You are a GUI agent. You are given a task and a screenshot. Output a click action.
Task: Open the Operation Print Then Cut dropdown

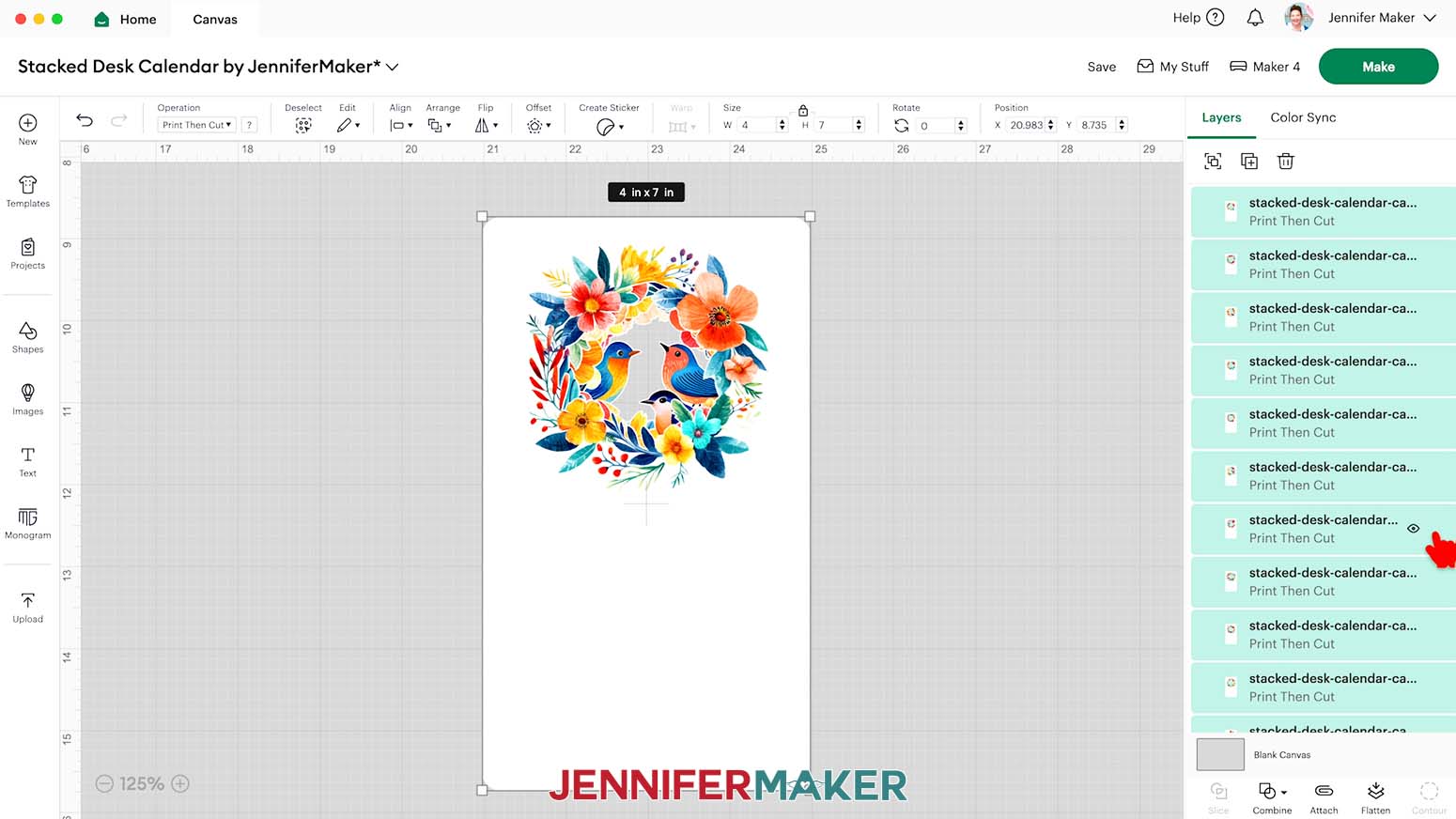[x=196, y=125]
